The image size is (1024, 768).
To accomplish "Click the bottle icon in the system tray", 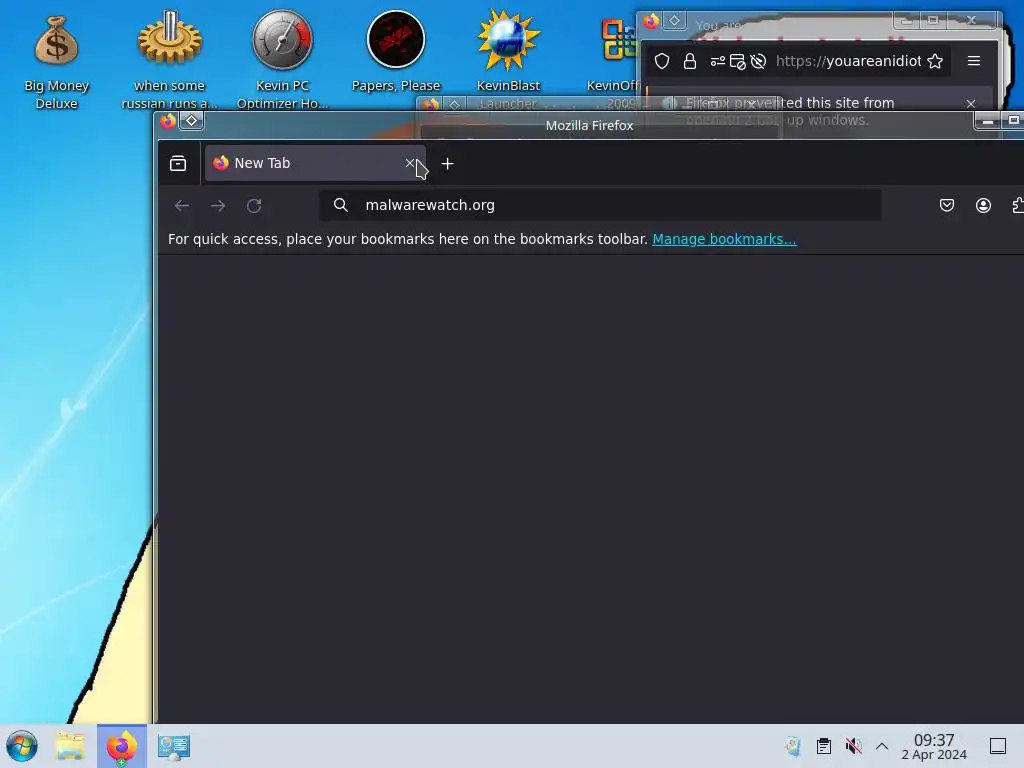I will (x=793, y=746).
